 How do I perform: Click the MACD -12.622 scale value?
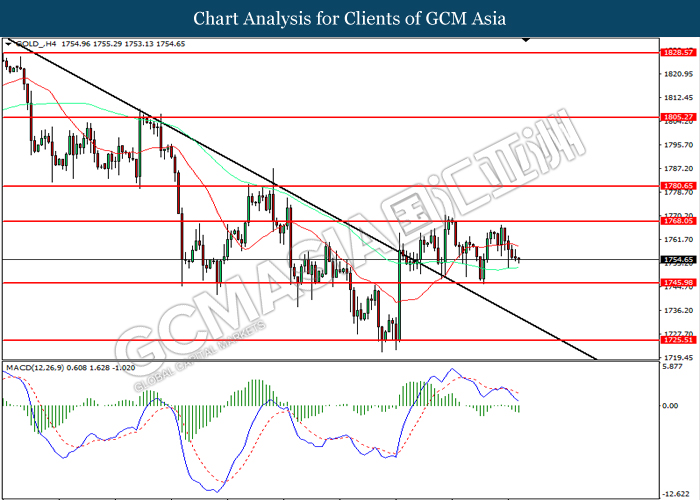[676, 494]
